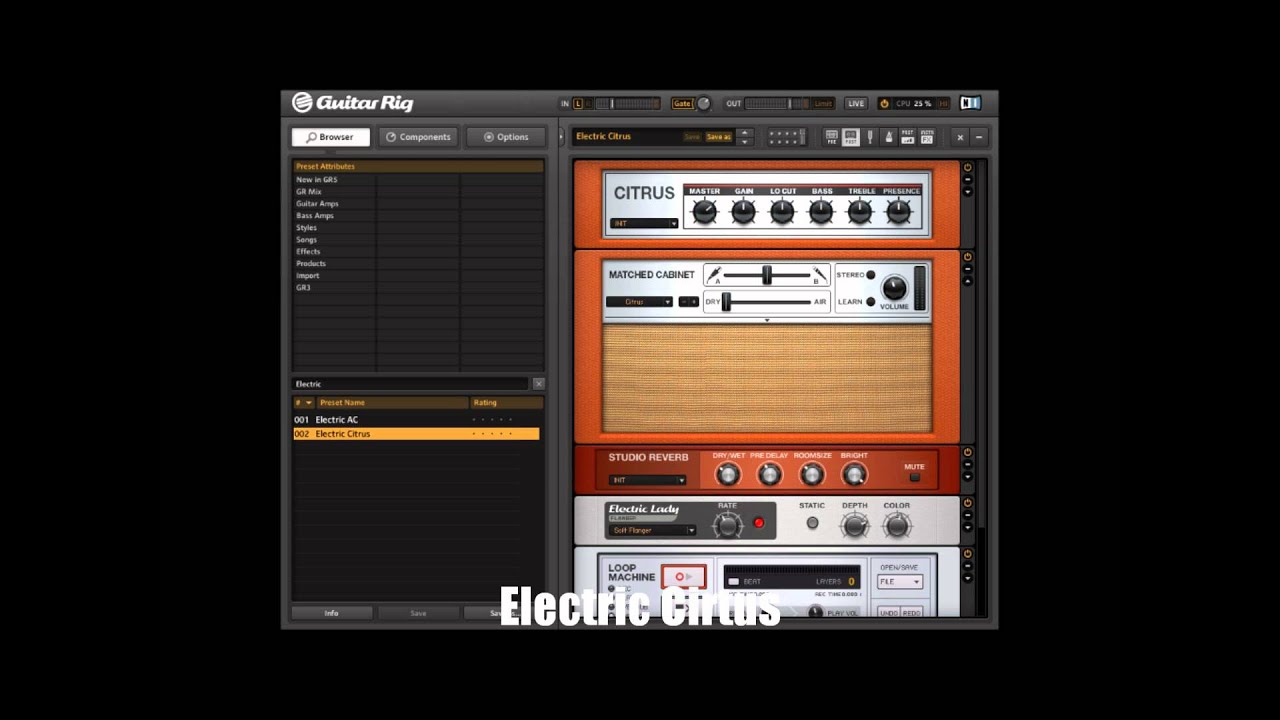Expand the Citrus amp module arrow
This screenshot has height=720, width=1280.
pyautogui.click(x=967, y=192)
